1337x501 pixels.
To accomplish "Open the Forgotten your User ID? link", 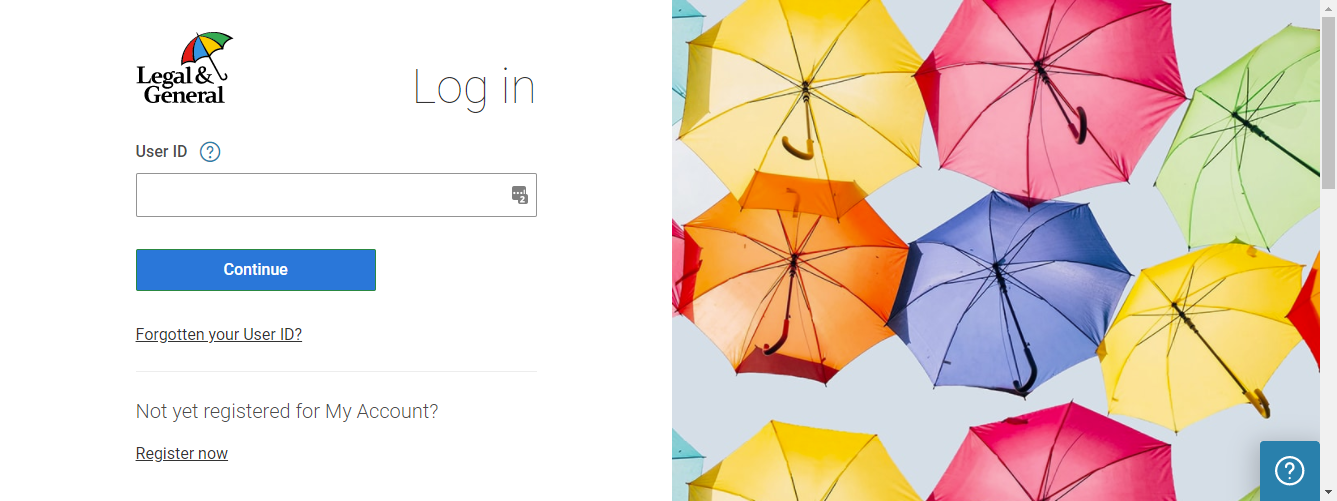I will (219, 334).
